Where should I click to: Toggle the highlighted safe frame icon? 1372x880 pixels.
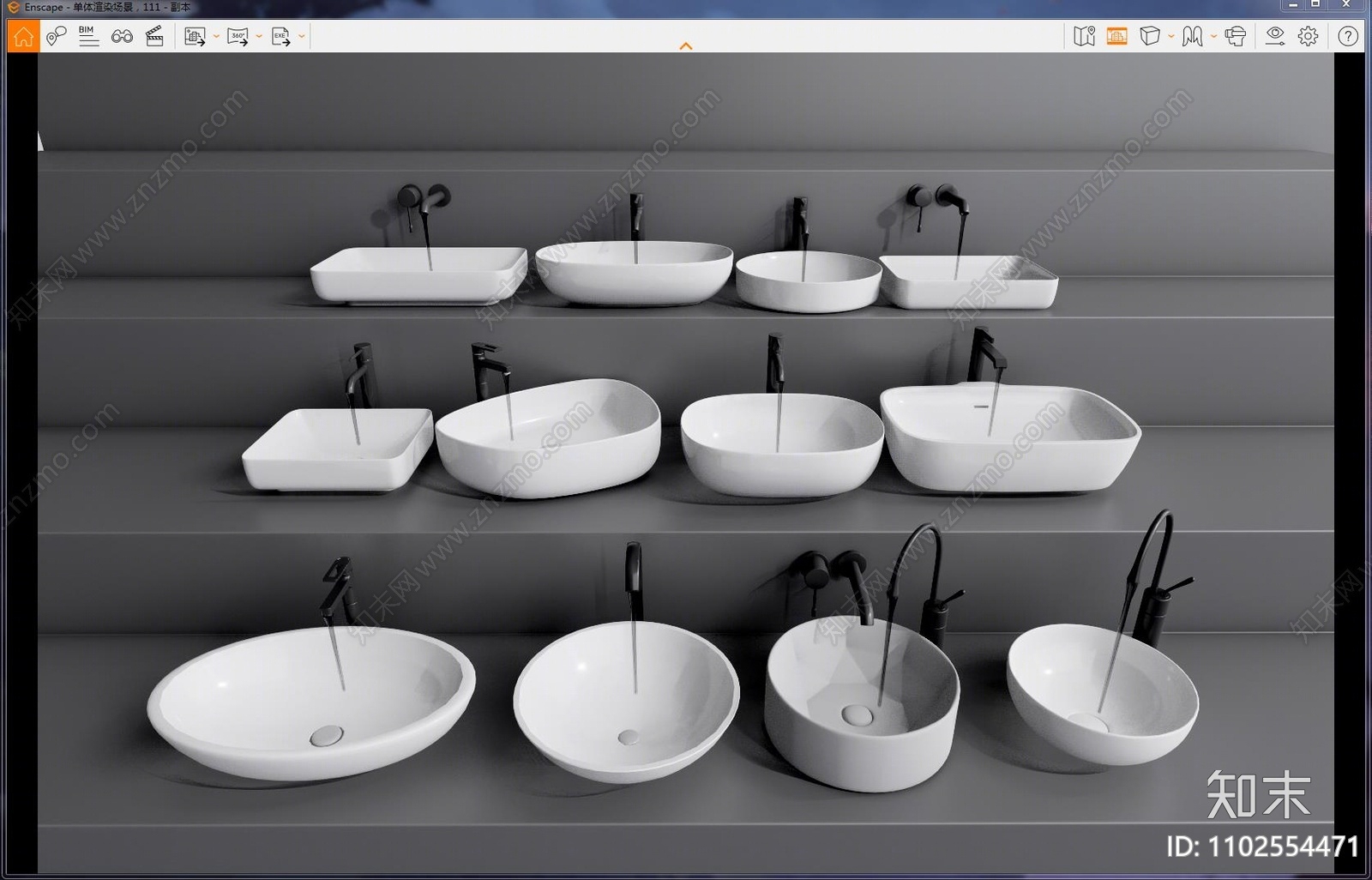point(1116,36)
